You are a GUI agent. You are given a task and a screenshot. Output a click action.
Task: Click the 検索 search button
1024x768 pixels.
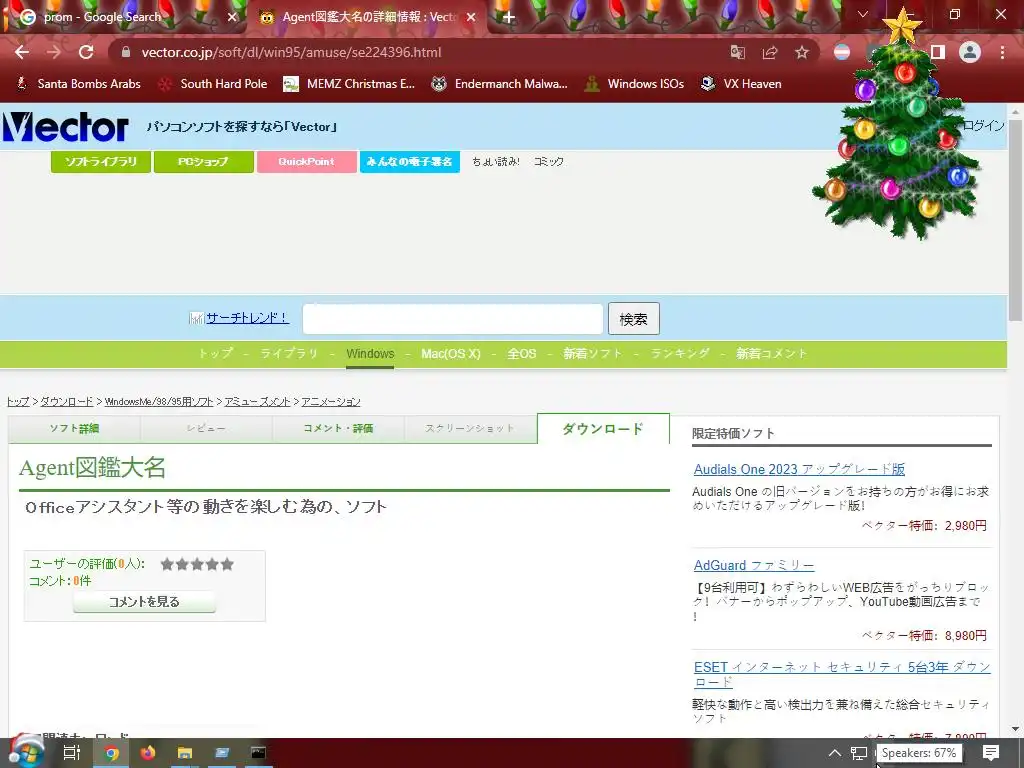[633, 319]
